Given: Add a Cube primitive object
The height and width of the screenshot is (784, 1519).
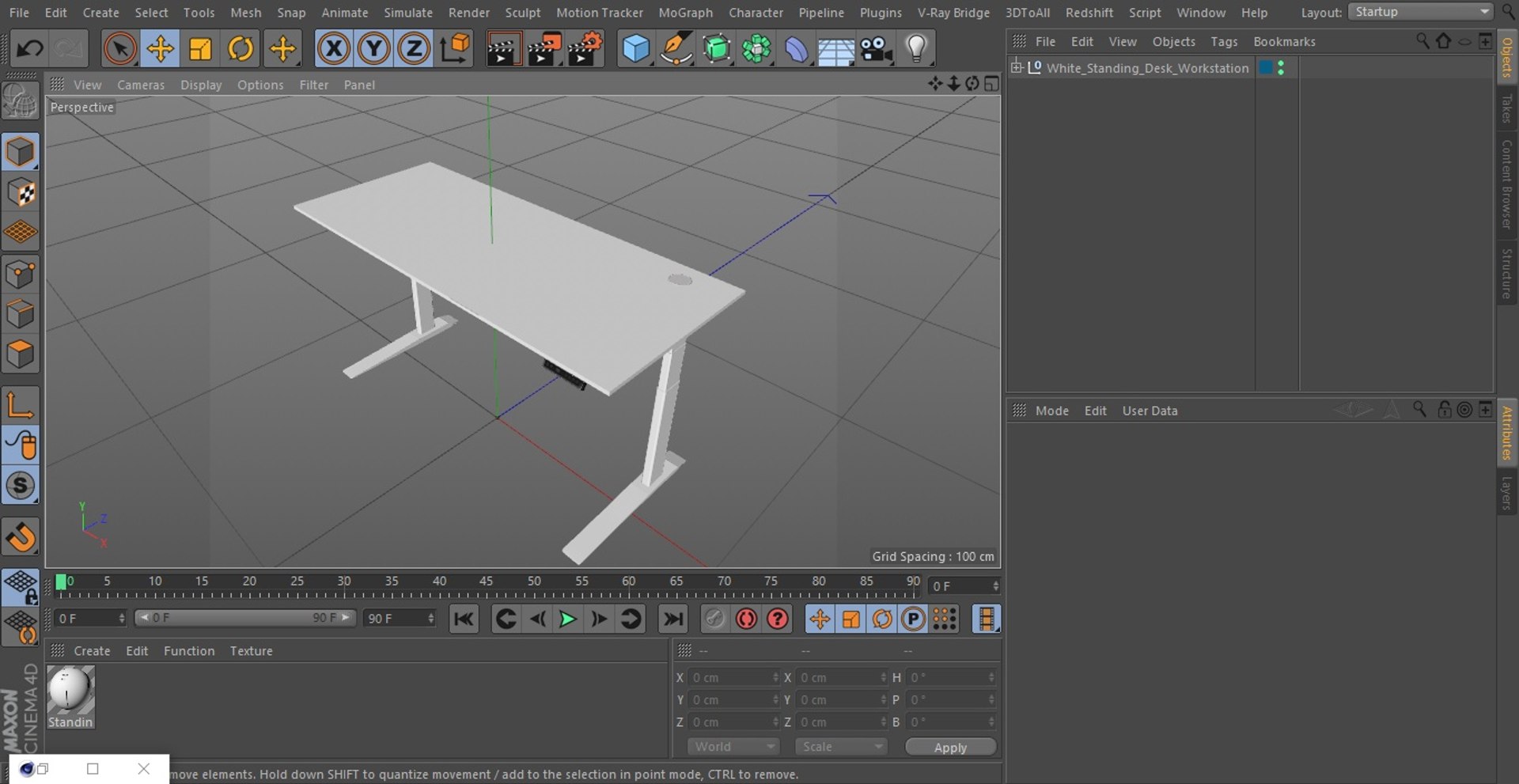Looking at the screenshot, I should click(x=636, y=49).
